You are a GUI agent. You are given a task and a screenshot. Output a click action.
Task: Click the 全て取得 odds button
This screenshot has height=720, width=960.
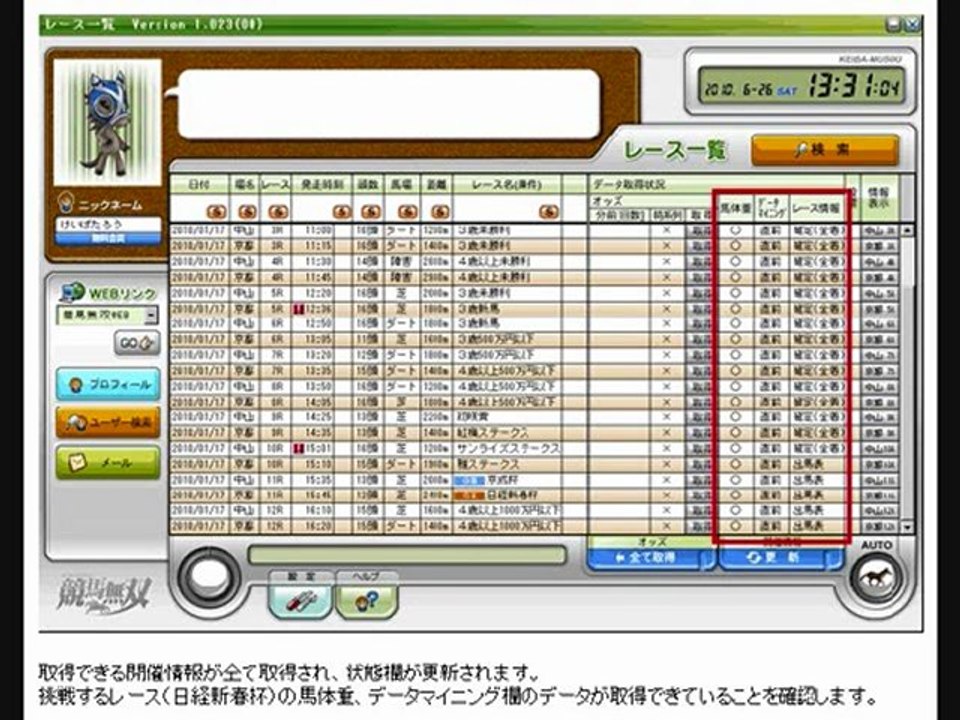[x=650, y=558]
